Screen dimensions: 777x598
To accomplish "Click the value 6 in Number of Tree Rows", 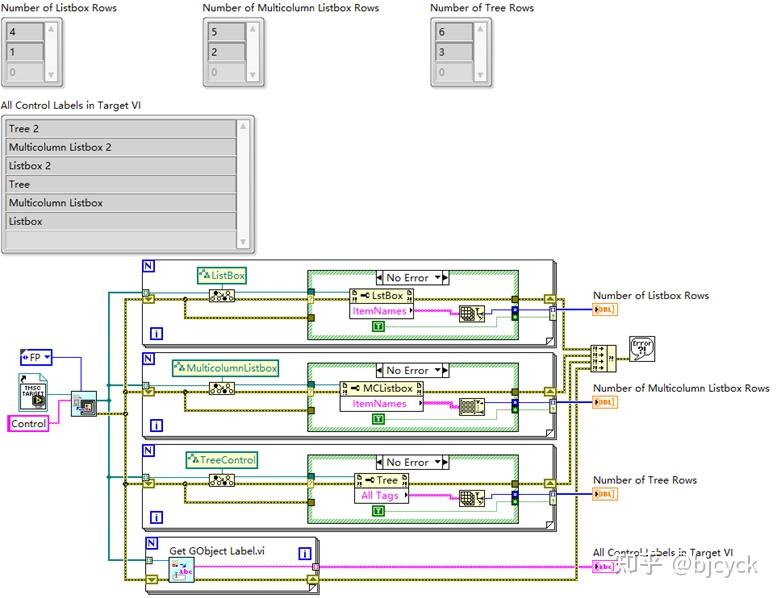I will pos(454,32).
